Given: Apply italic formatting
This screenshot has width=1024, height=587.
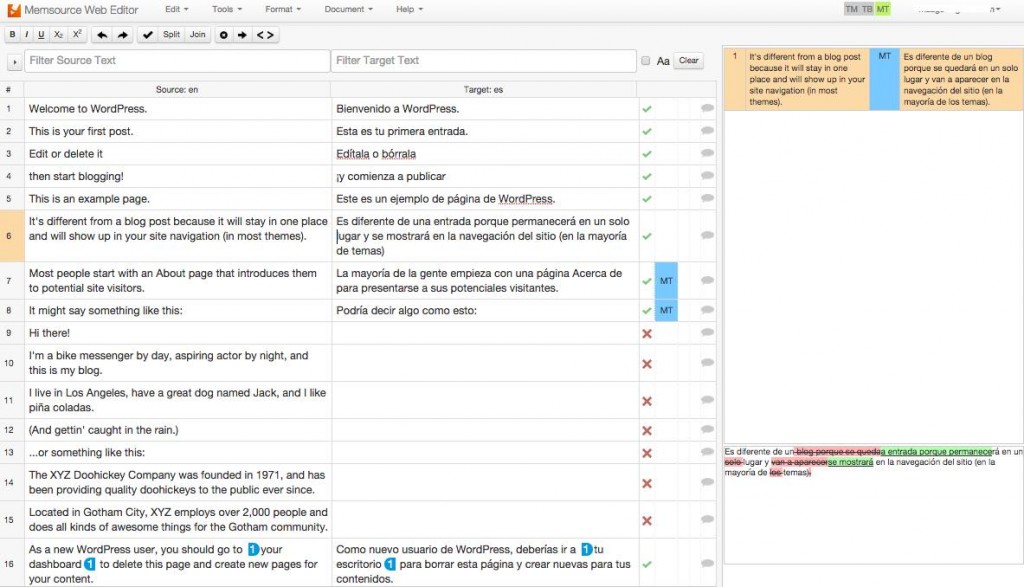Looking at the screenshot, I should click(x=26, y=35).
